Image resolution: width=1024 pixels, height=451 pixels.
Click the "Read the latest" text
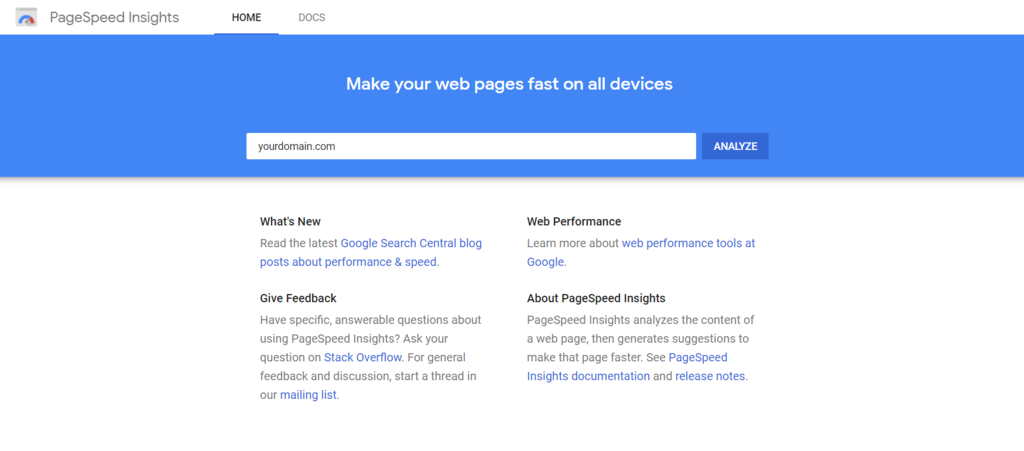(299, 242)
